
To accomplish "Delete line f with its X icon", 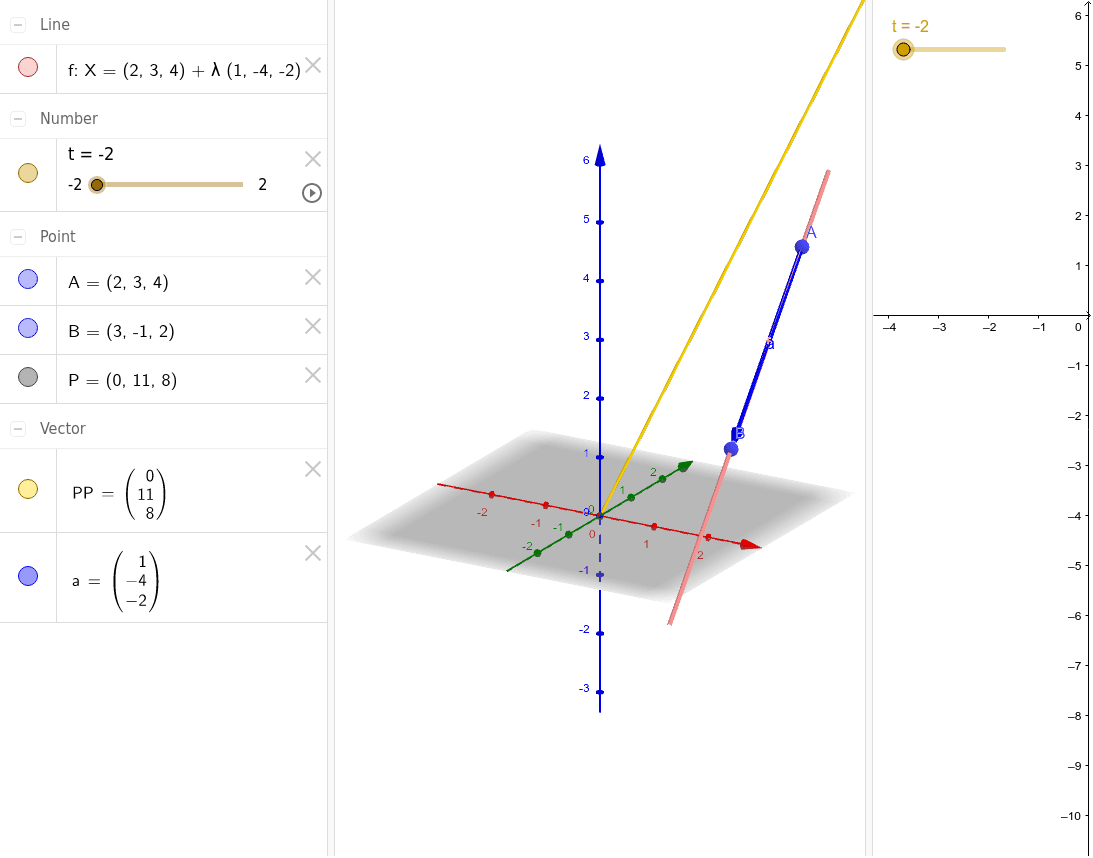I will tap(313, 65).
